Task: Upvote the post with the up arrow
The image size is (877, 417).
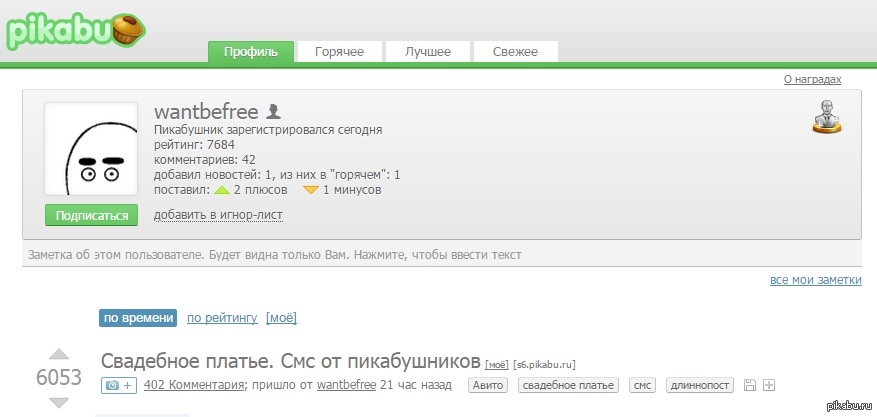Action: (59, 355)
